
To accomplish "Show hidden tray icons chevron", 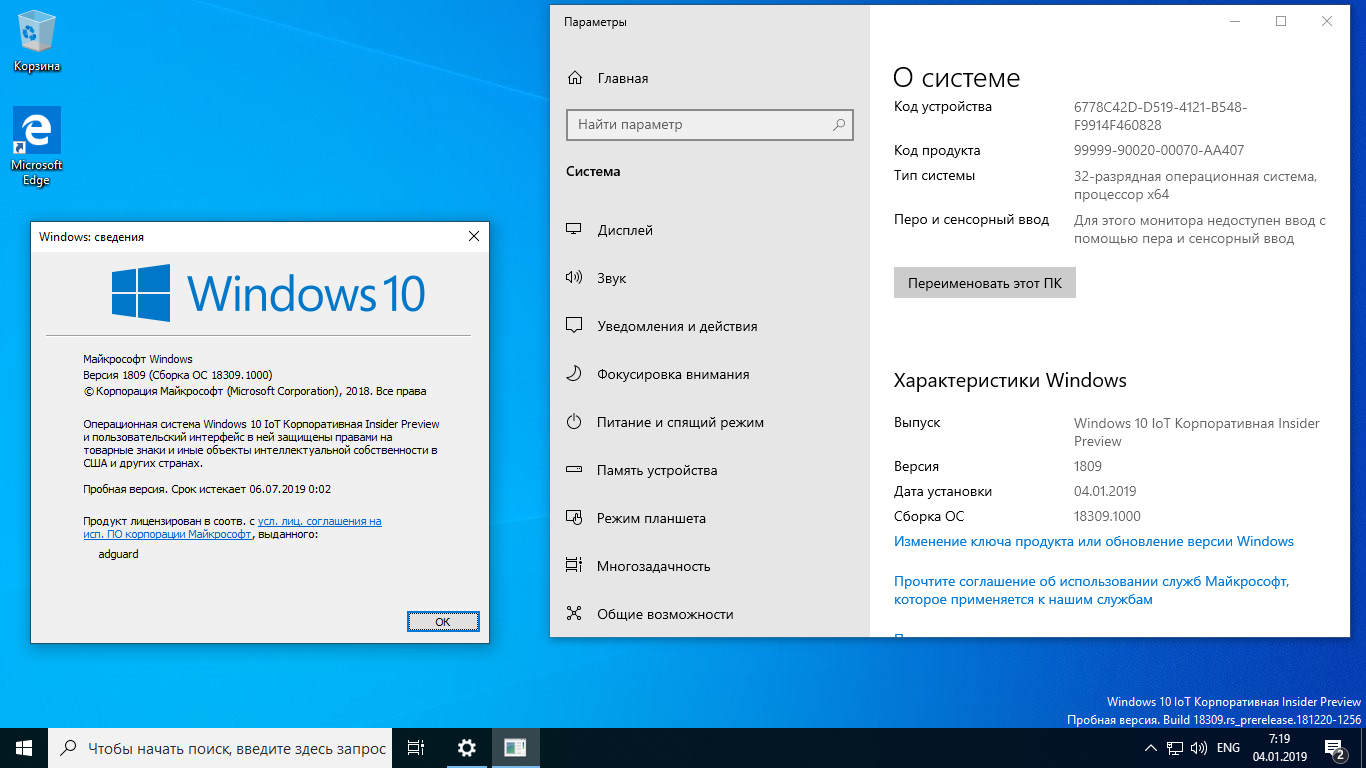I will pos(1150,748).
